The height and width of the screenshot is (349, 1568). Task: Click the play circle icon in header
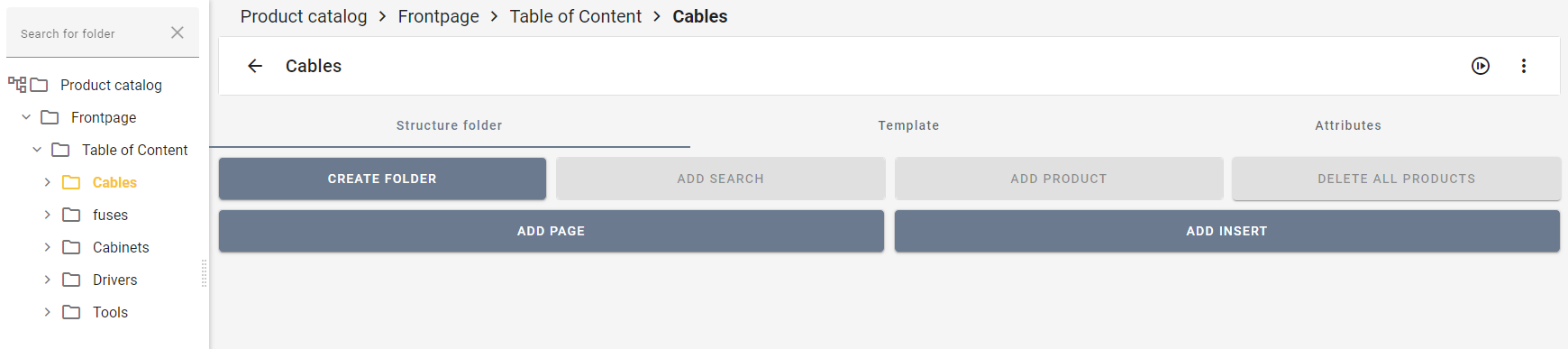click(x=1481, y=66)
